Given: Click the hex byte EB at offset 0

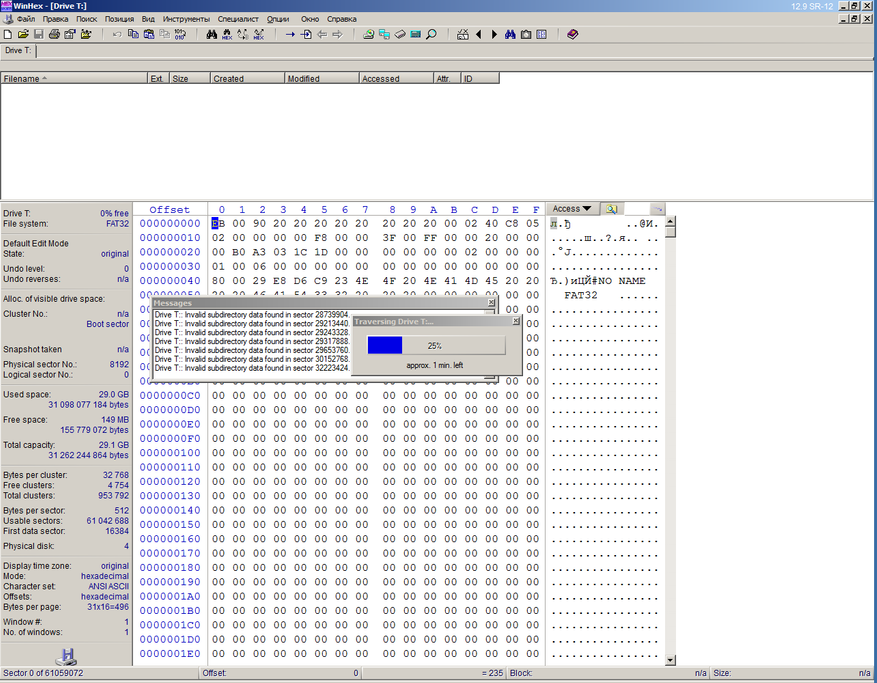Looking at the screenshot, I should click(x=218, y=224).
